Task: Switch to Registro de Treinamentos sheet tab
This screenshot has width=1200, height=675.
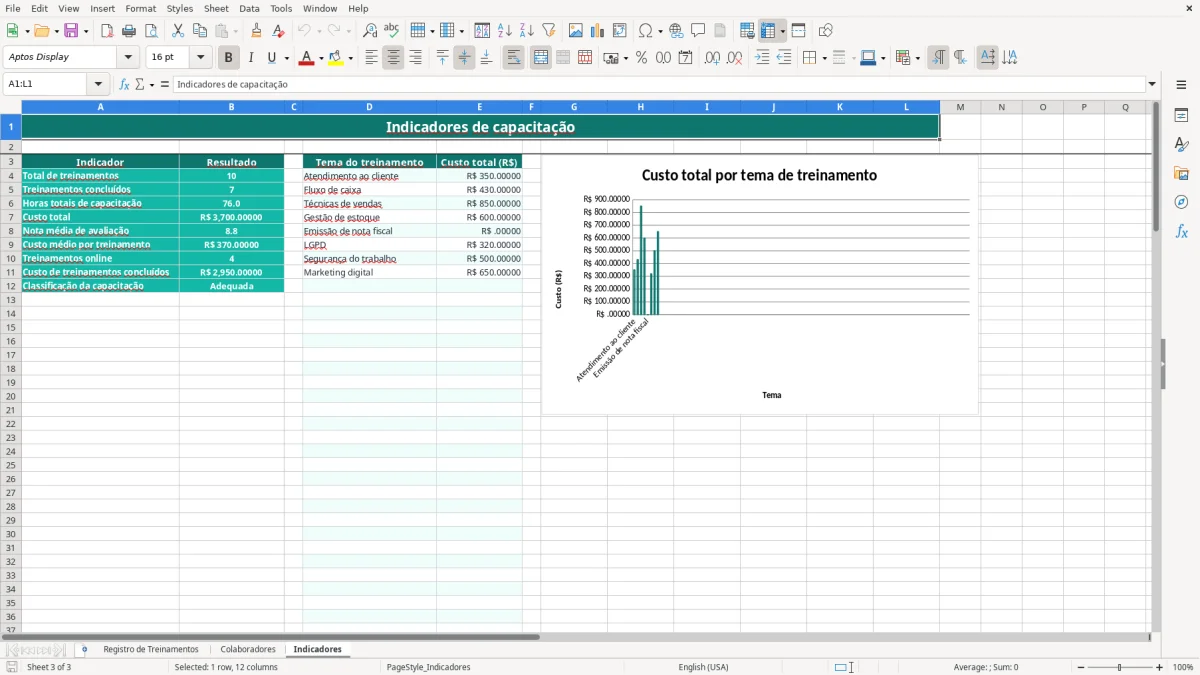Action: click(151, 650)
